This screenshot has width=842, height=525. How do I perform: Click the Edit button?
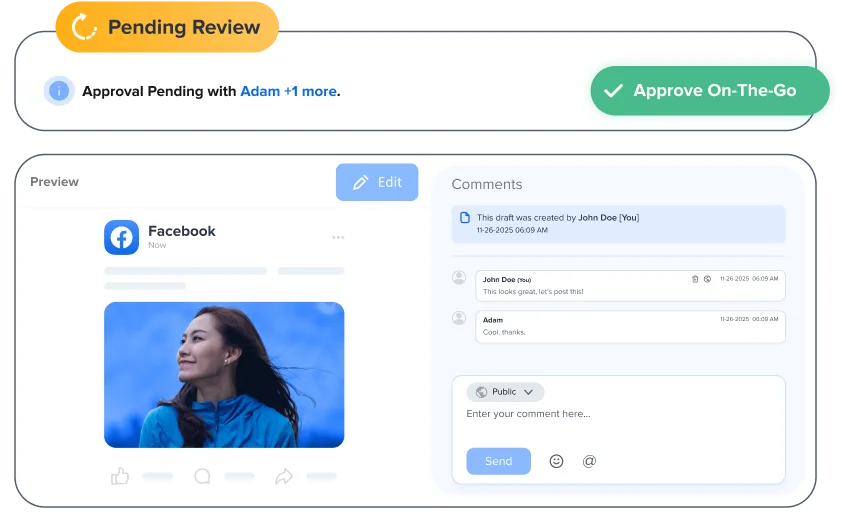(377, 182)
